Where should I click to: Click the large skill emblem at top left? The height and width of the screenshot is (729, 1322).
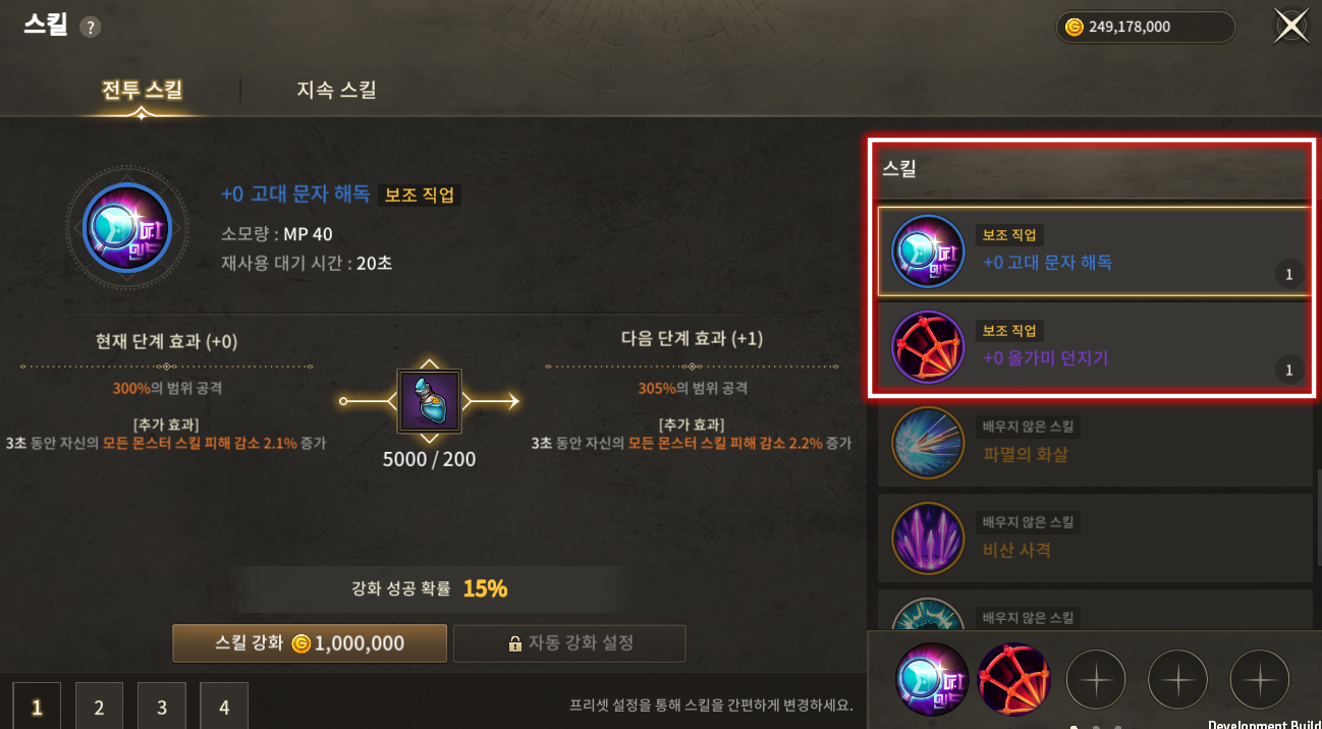[x=127, y=228]
